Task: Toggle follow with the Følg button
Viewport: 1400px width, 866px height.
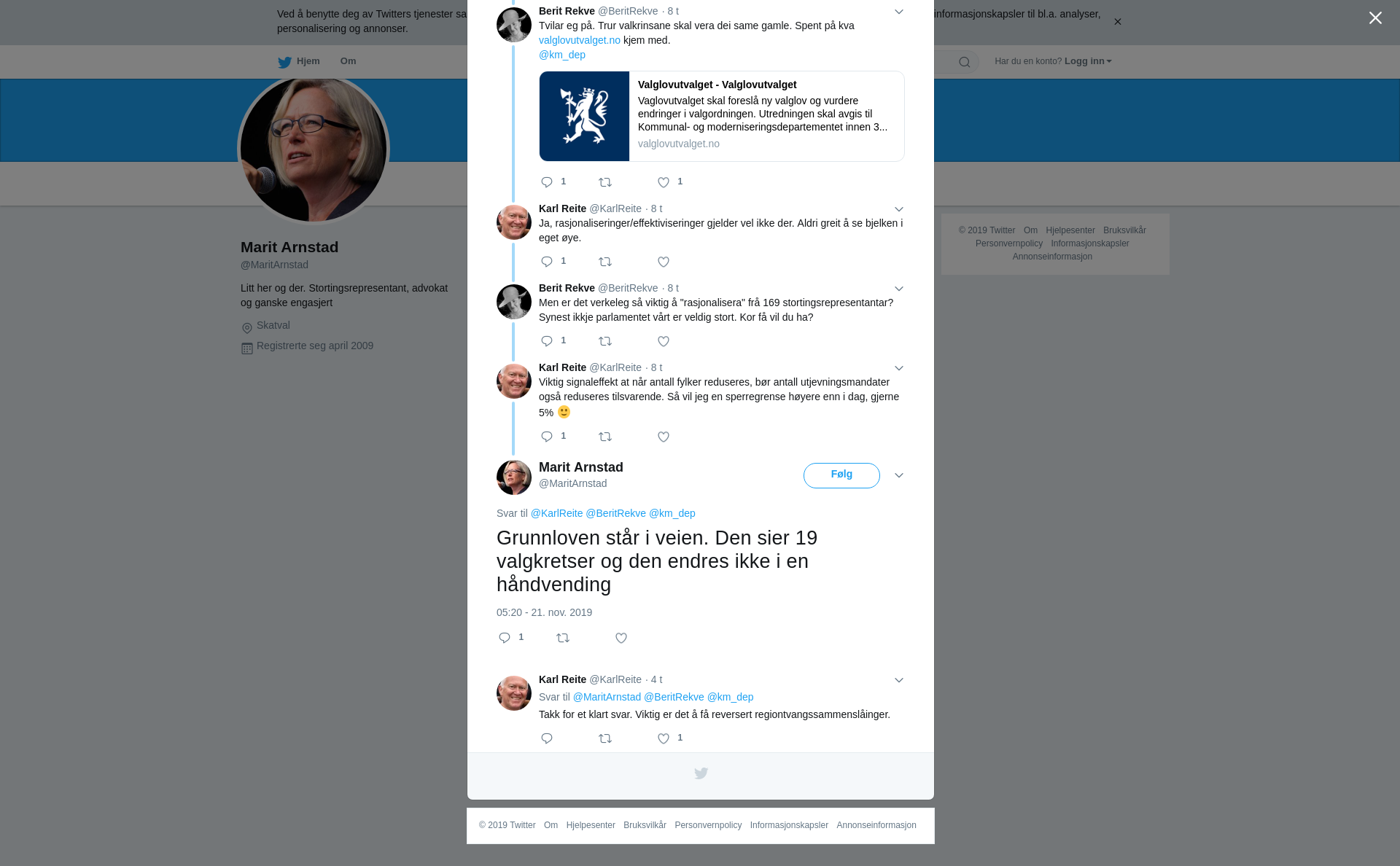Action: [x=841, y=475]
